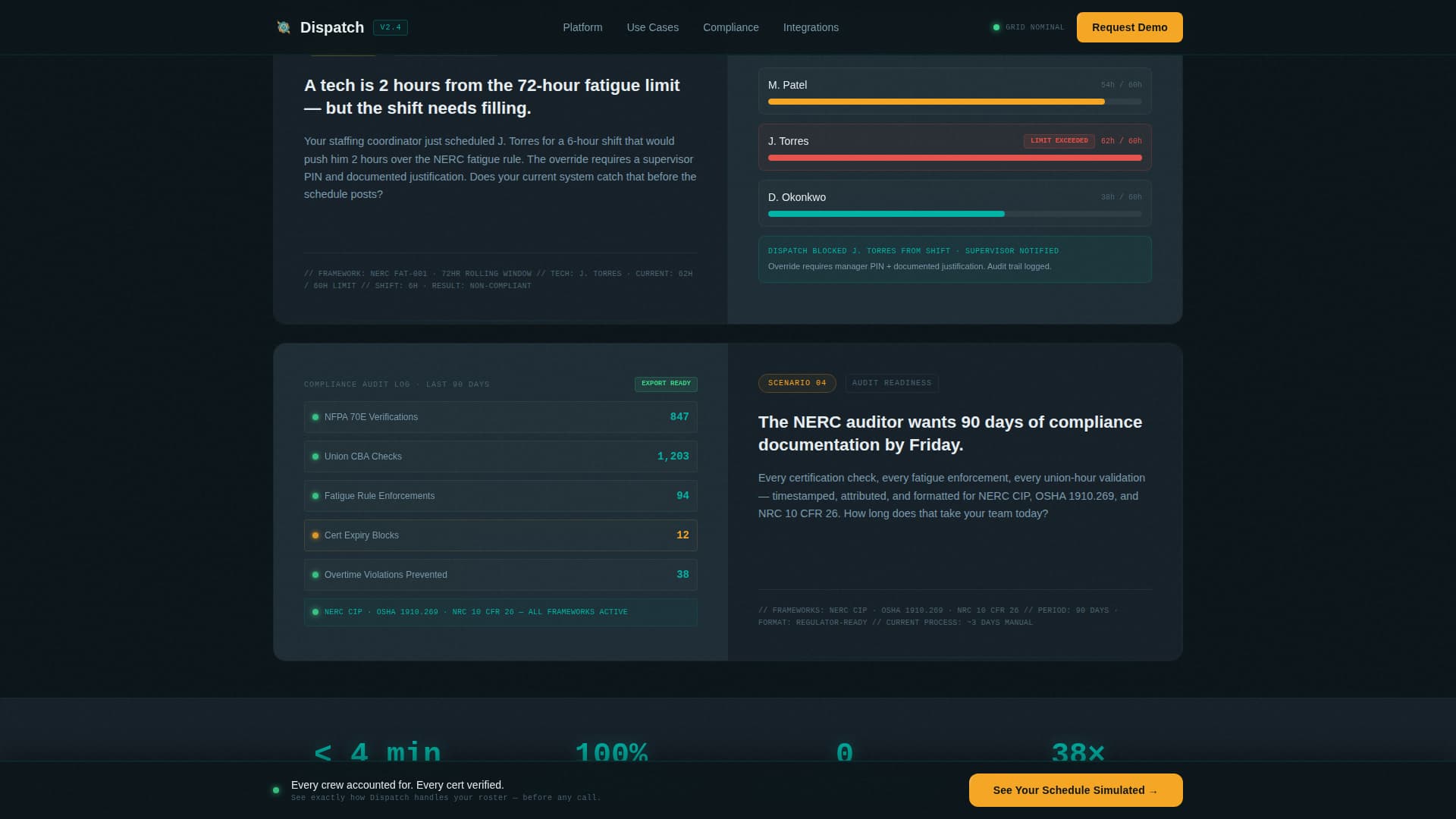Image resolution: width=1456 pixels, height=819 pixels.
Task: Click the green dot in footer bar
Action: (x=276, y=790)
